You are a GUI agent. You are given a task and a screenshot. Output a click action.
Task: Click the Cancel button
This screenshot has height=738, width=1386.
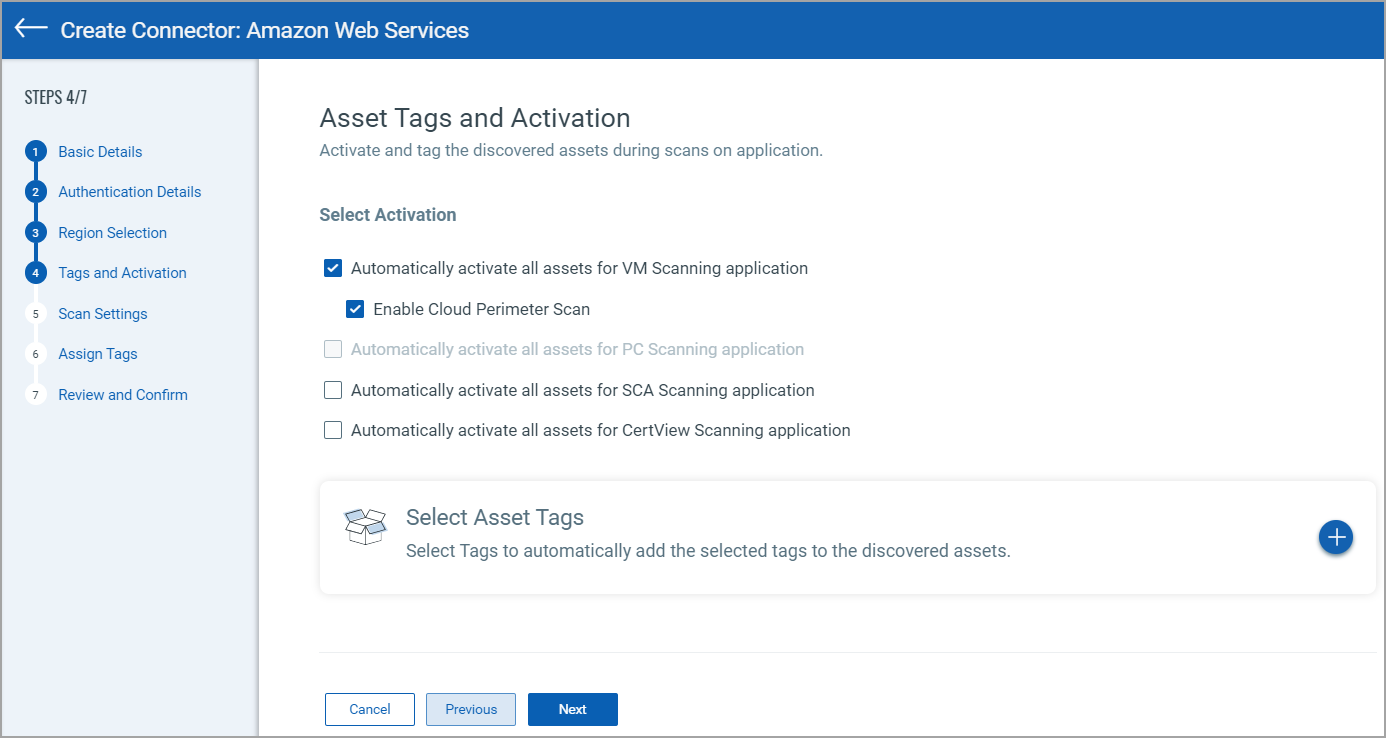369,709
